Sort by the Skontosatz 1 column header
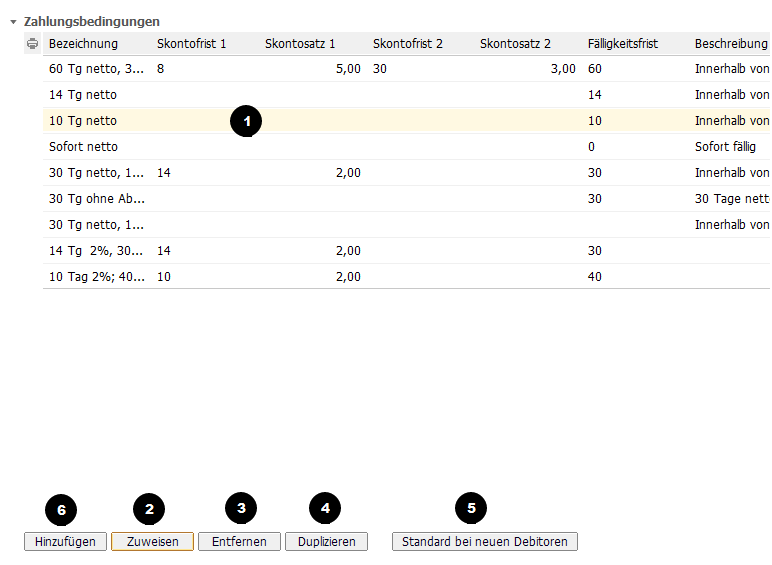Screen dimensions: 772x565 (x=300, y=44)
